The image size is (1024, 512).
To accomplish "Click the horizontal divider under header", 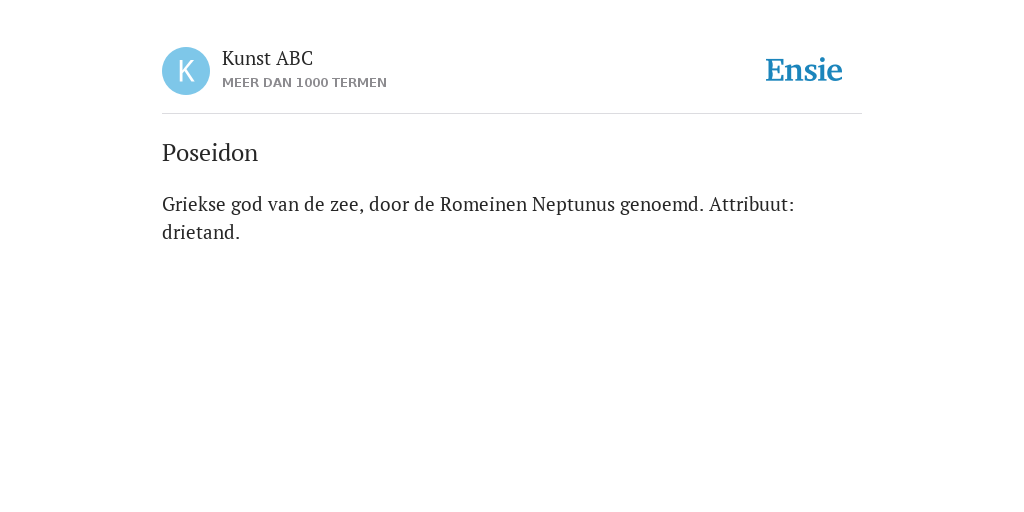I will click(x=512, y=114).
